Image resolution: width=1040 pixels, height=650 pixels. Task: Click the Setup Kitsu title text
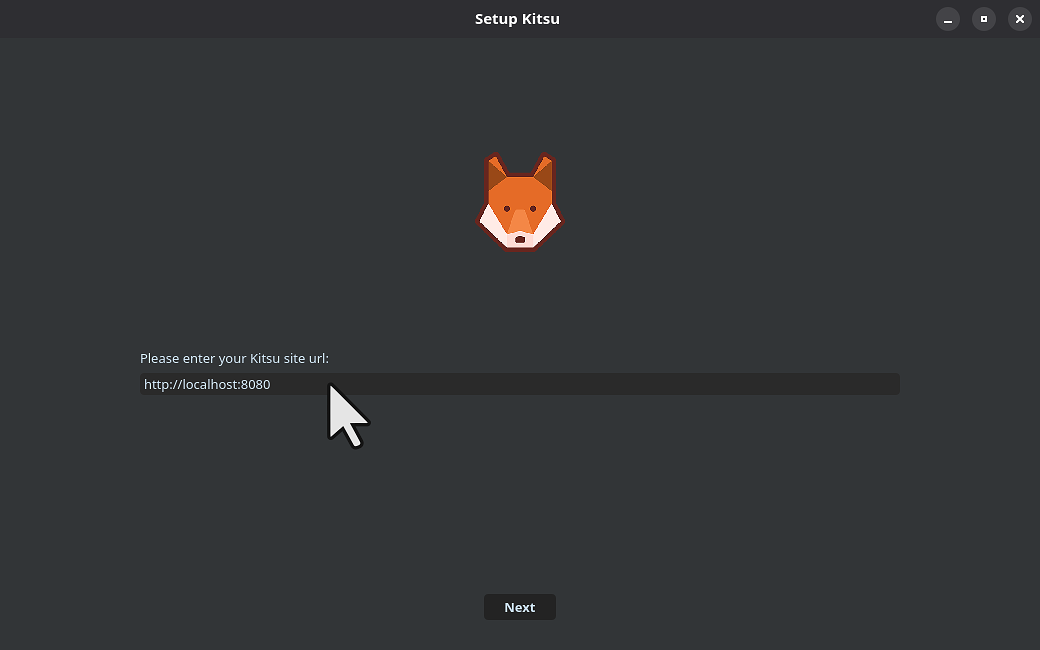click(517, 19)
